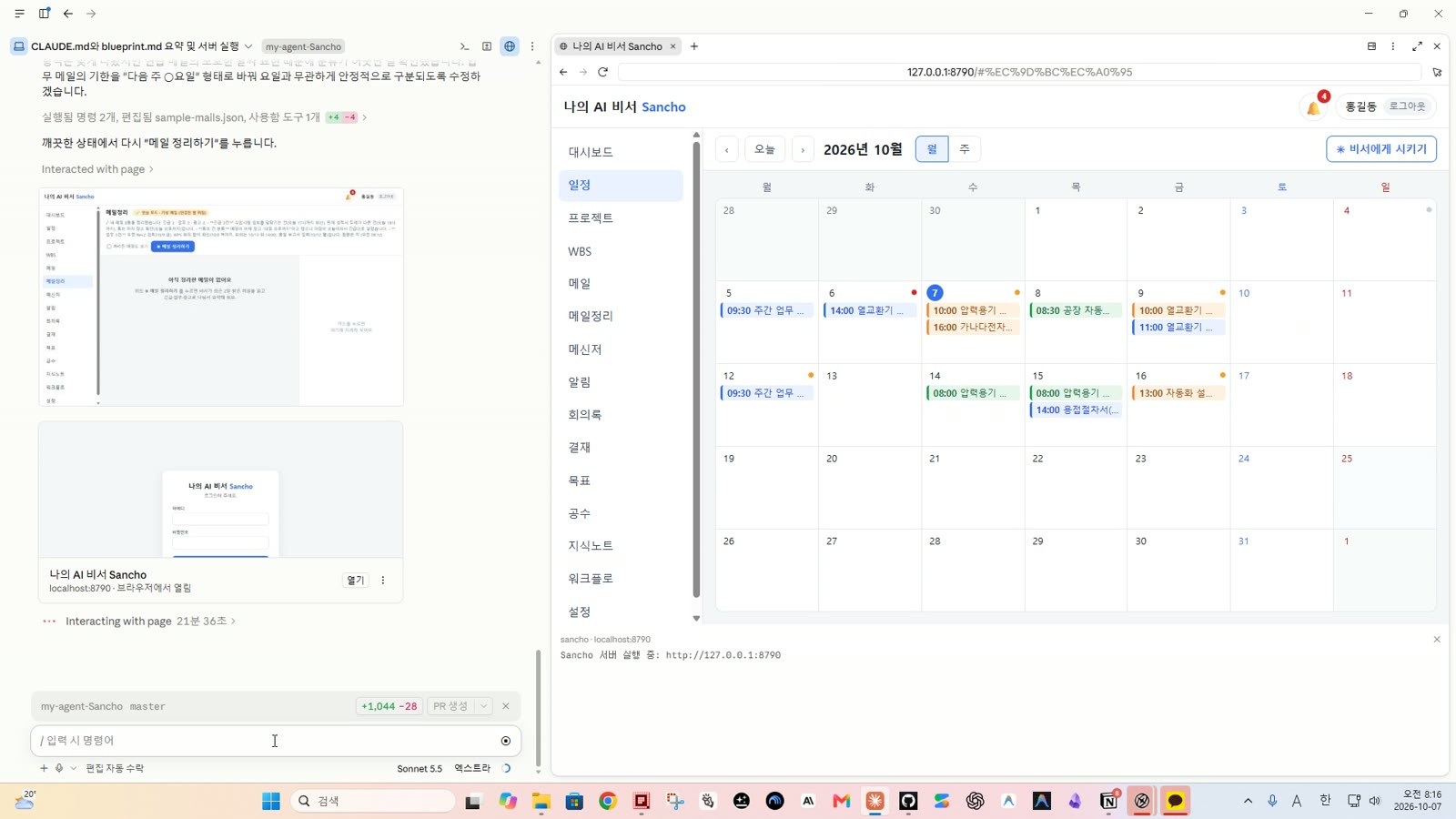The image size is (1456, 819).
Task: Toggle the globe browser preview icon
Action: (x=510, y=46)
